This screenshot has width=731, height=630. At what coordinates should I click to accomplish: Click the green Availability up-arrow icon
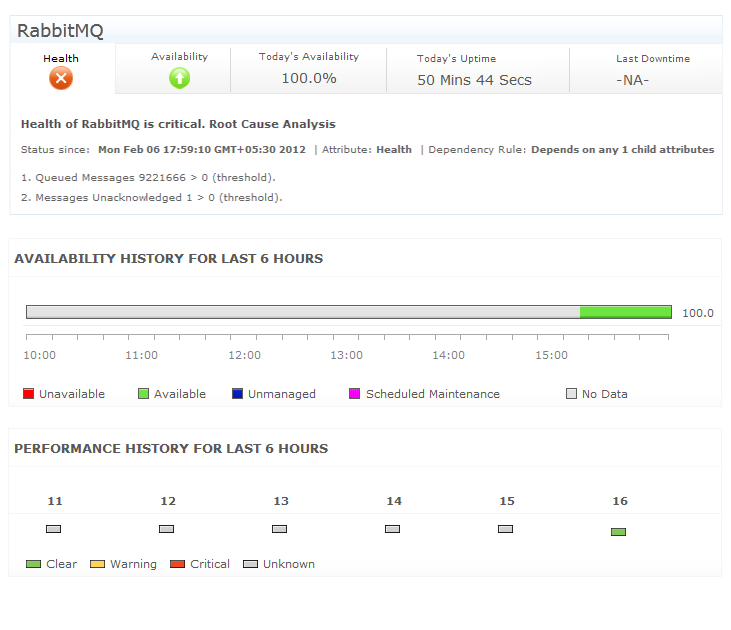tap(179, 77)
